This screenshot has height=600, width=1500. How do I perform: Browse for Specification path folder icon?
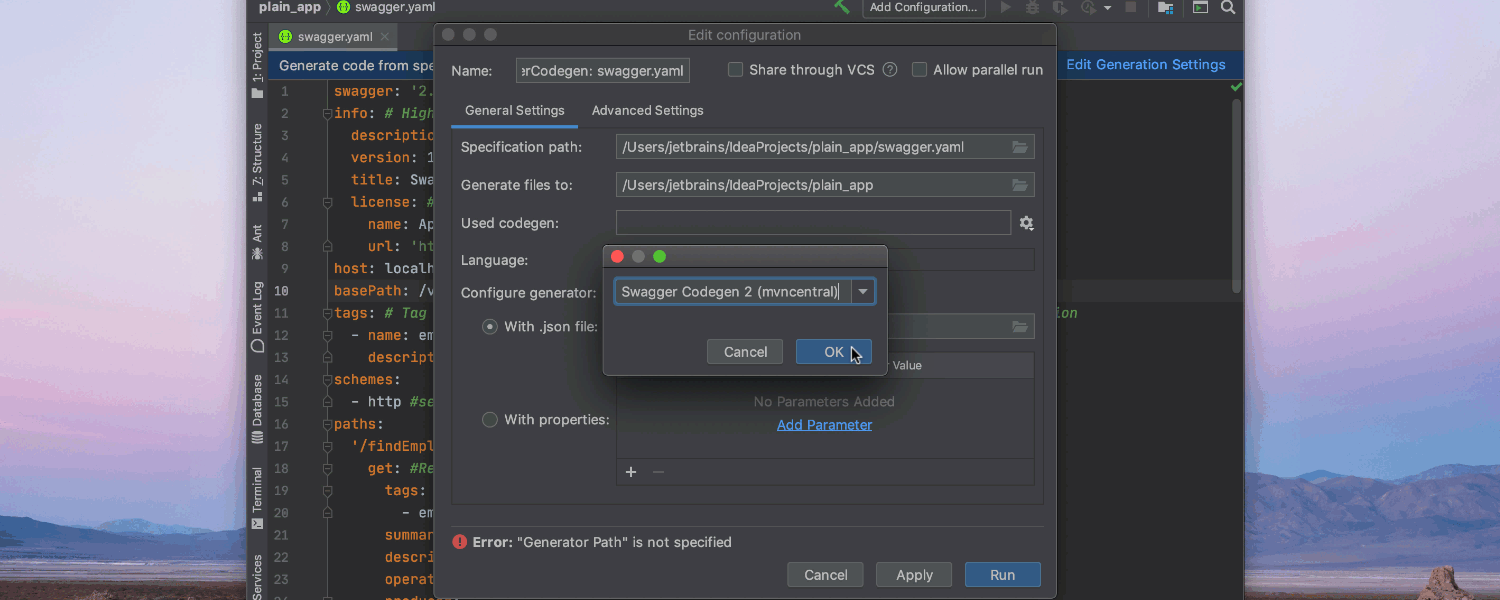(1020, 147)
